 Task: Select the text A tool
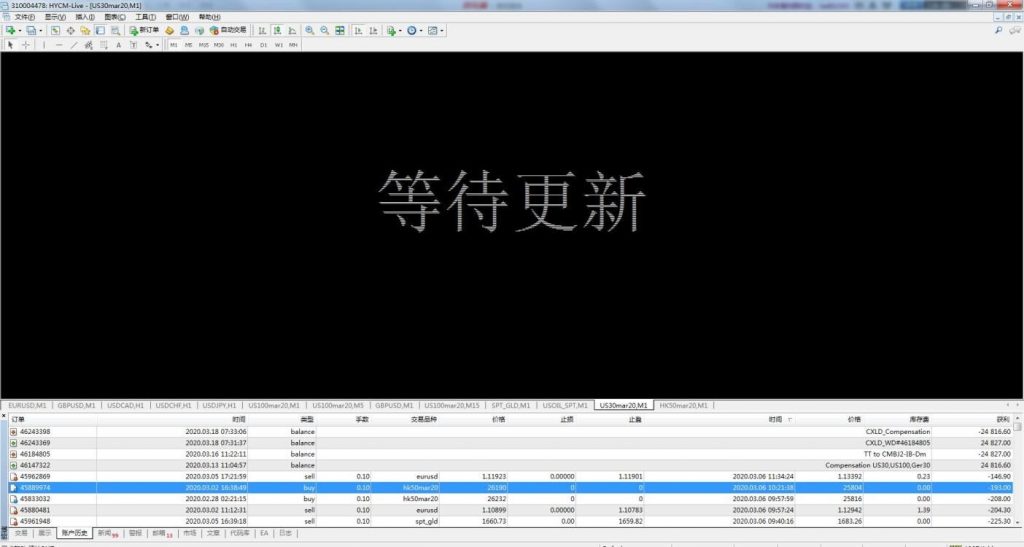[118, 45]
